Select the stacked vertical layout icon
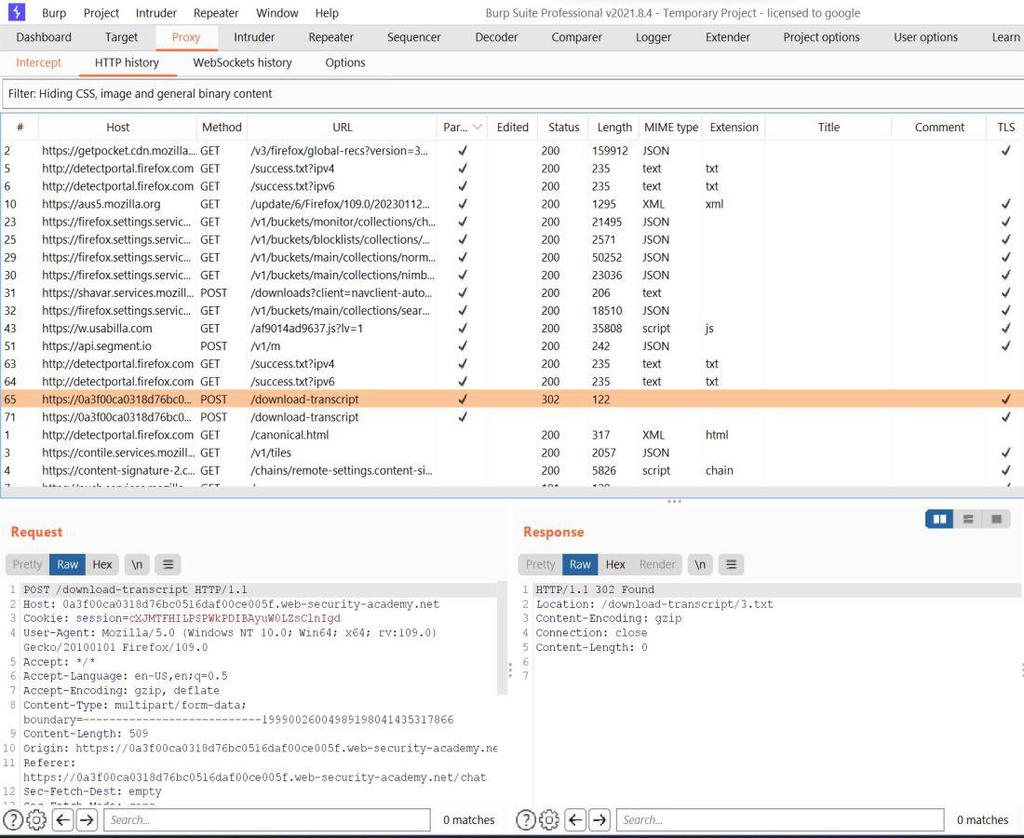The image size is (1024, 838). pyautogui.click(x=968, y=519)
